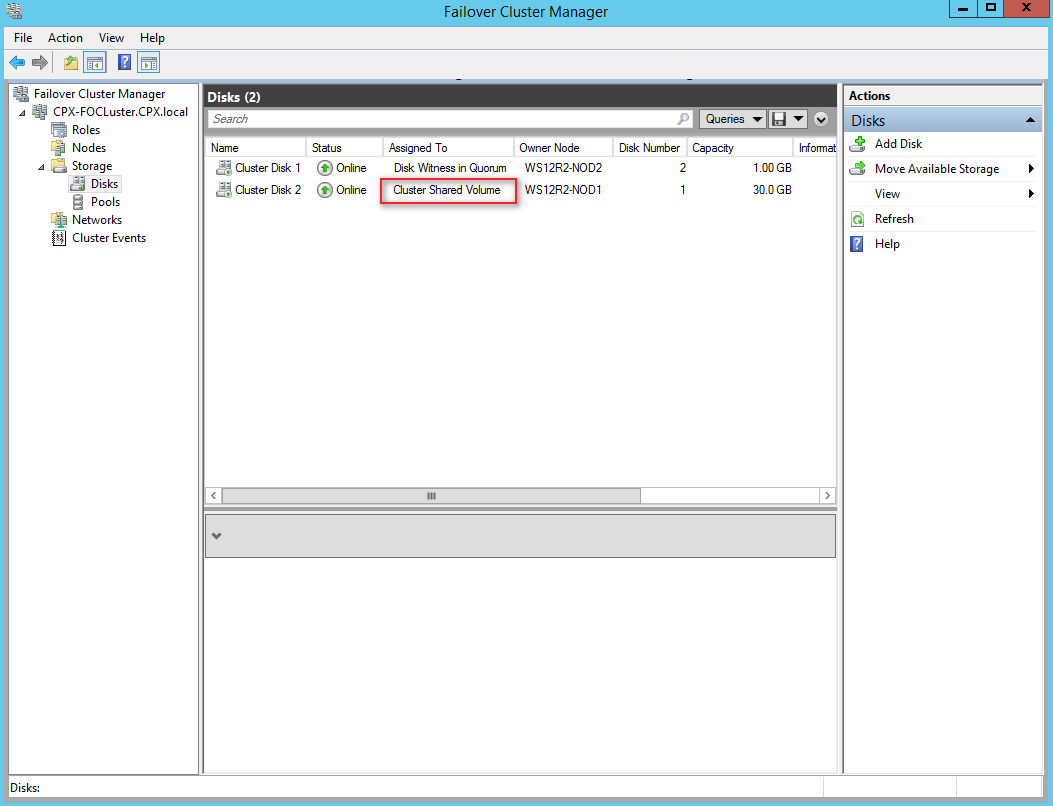This screenshot has height=806, width=1053.
Task: Click the green Refresh icon in Actions
Action: click(x=858, y=219)
